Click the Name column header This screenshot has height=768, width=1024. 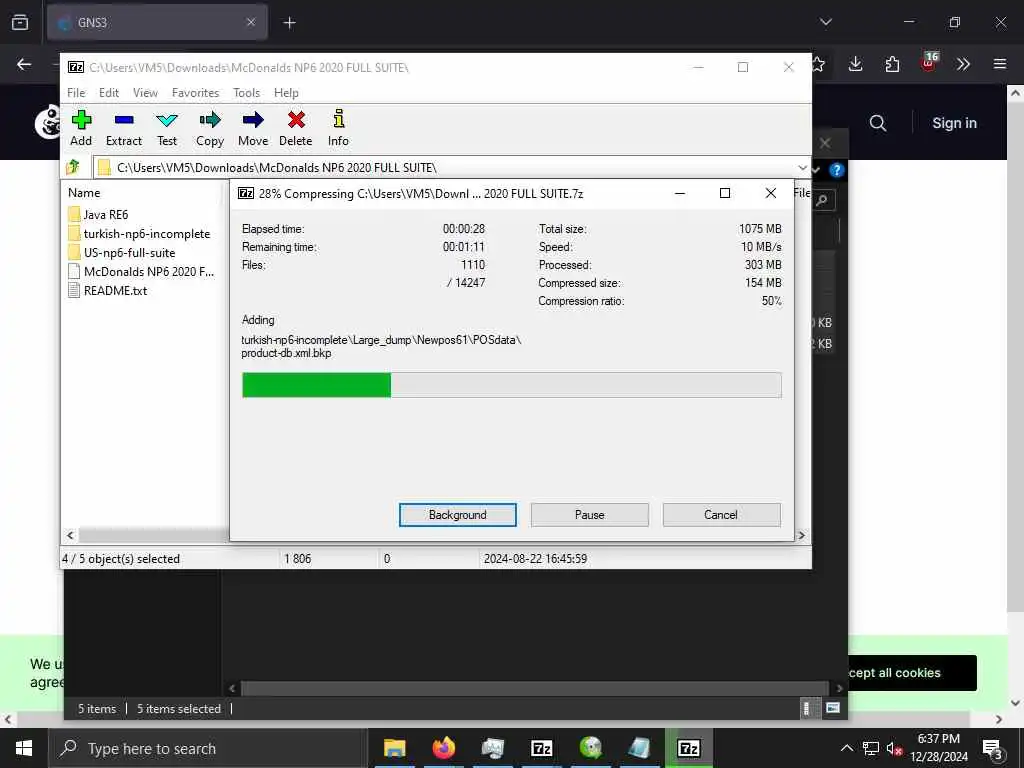pos(84,193)
